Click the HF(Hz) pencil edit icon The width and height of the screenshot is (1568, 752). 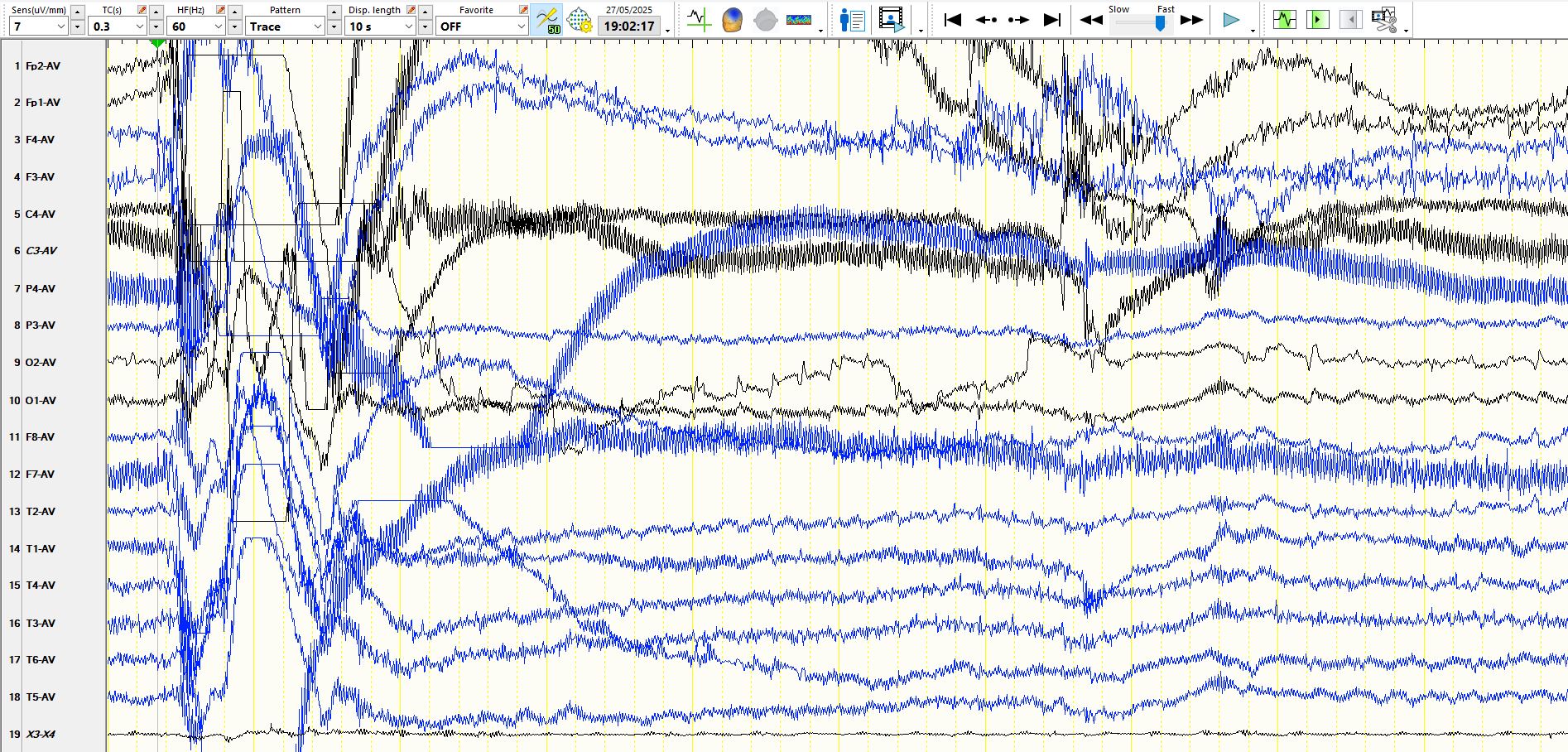[220, 10]
